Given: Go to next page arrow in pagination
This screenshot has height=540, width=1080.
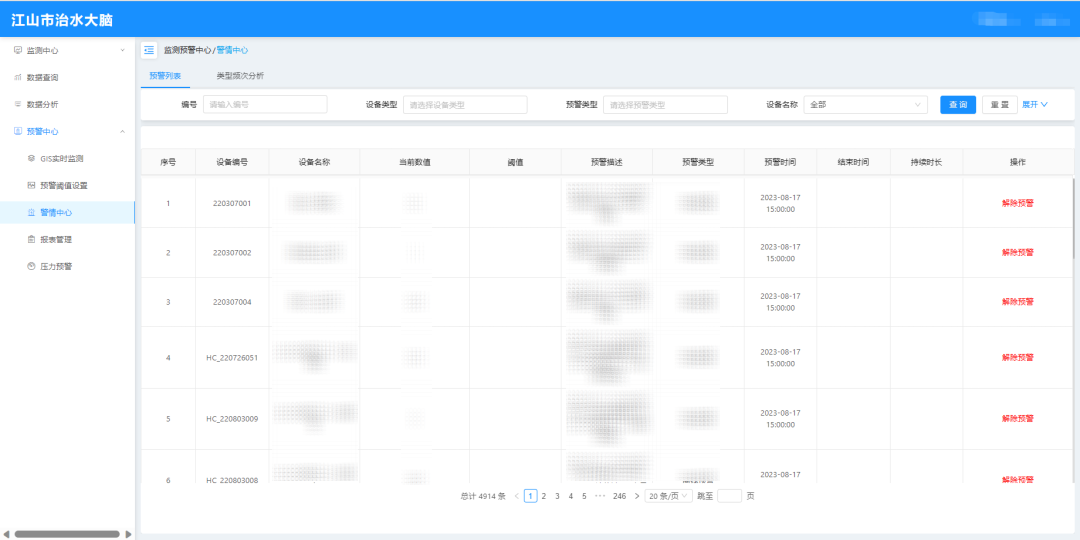Looking at the screenshot, I should [636, 496].
